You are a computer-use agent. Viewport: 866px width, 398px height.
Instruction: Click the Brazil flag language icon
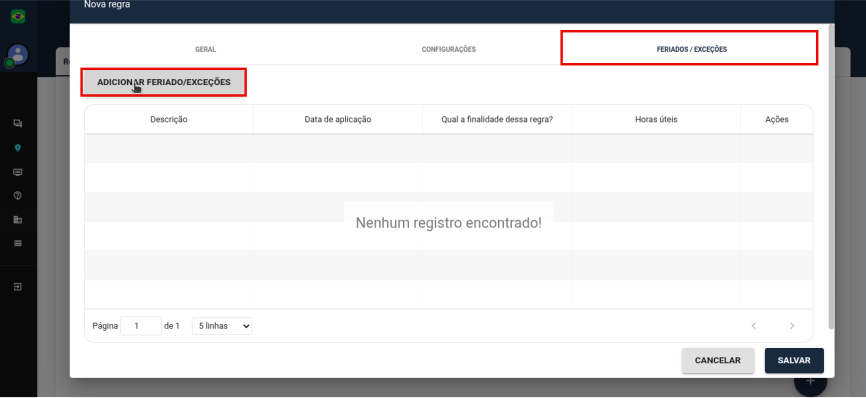tap(18, 16)
